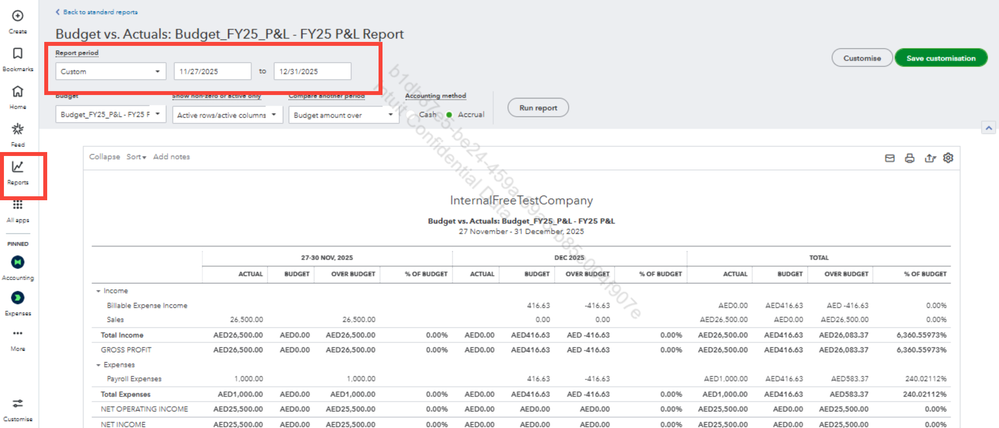
Task: Open pinned Expenses app
Action: point(18,297)
